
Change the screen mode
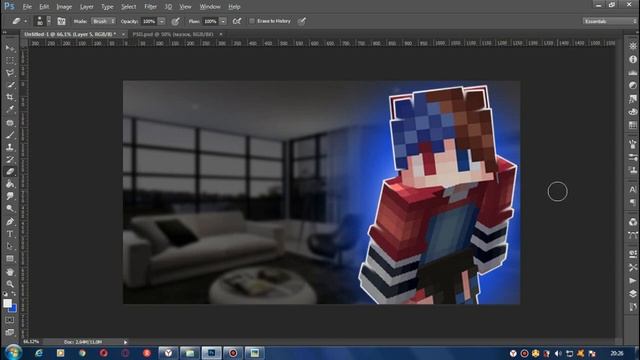click(x=10, y=333)
